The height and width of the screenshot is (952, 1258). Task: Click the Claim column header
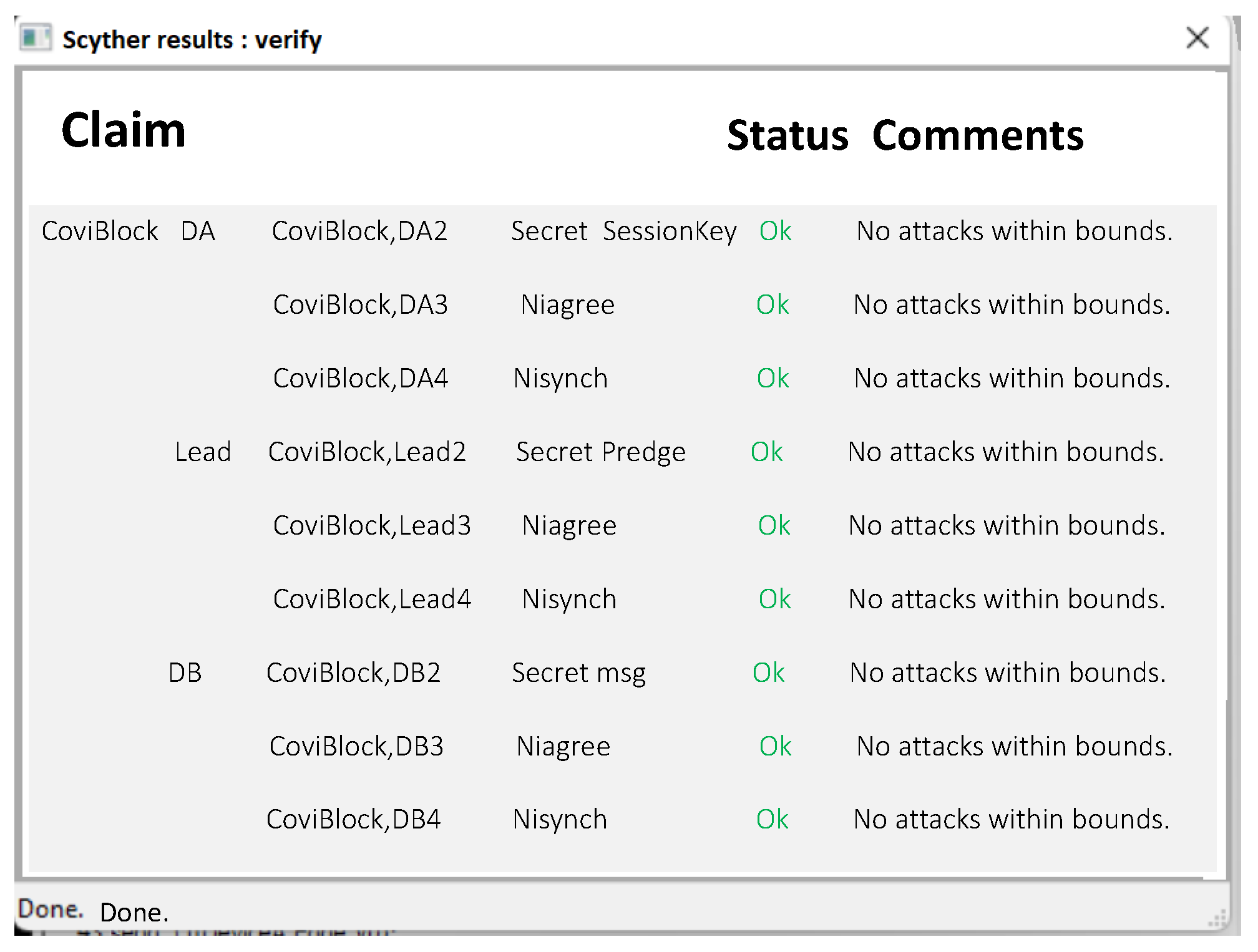124,130
